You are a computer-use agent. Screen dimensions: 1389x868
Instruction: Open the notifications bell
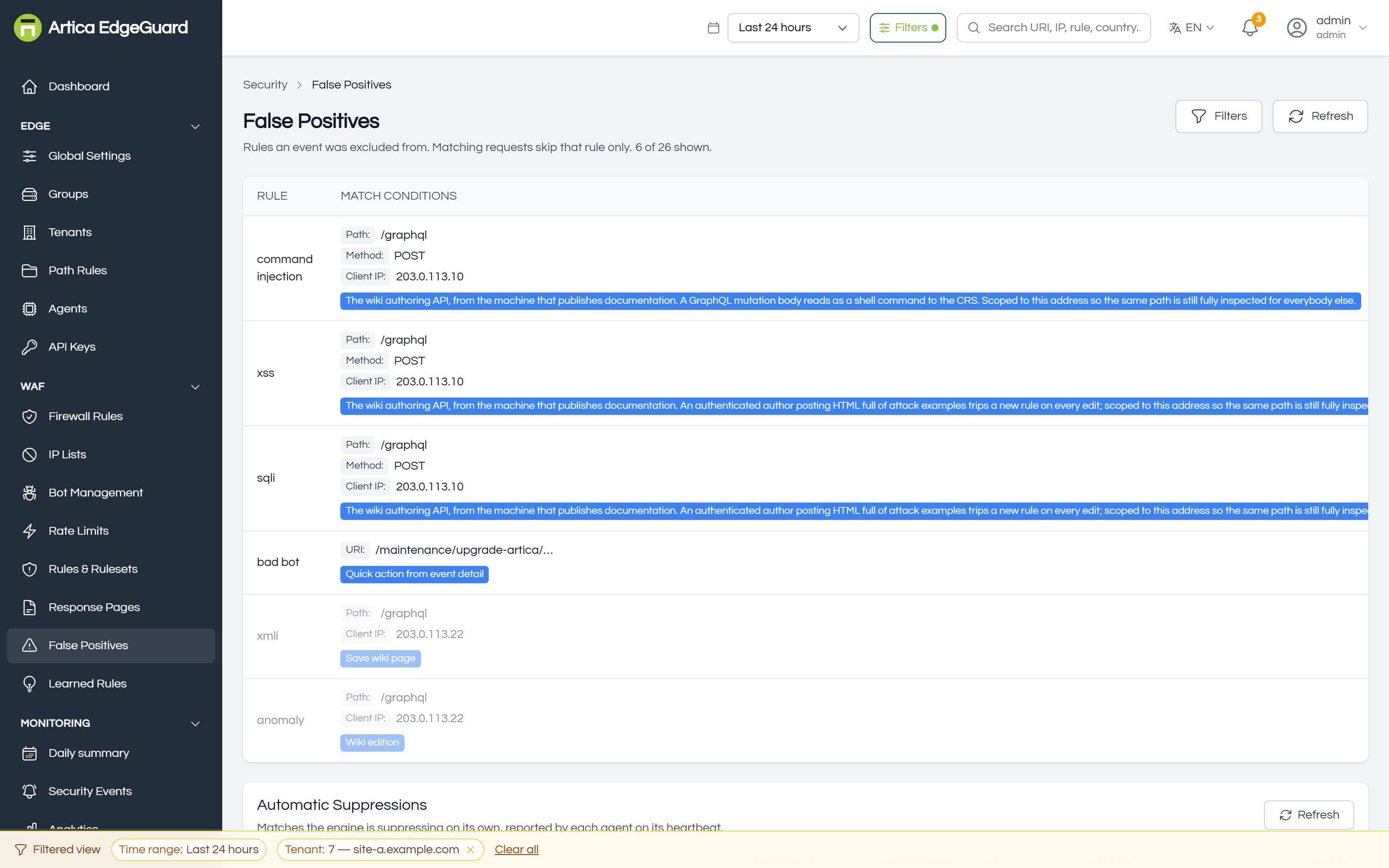pyautogui.click(x=1250, y=27)
